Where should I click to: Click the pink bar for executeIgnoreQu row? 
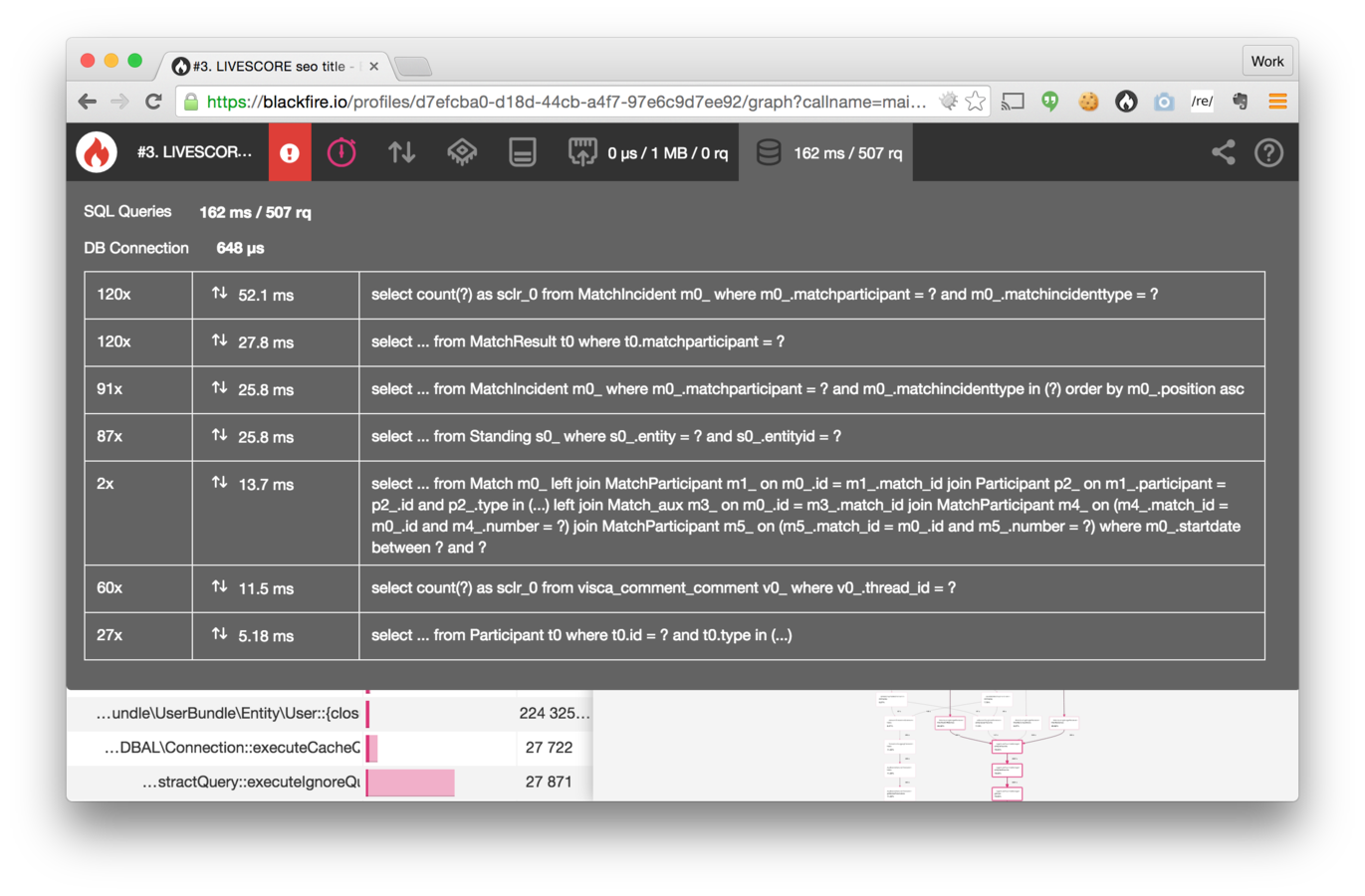click(410, 783)
